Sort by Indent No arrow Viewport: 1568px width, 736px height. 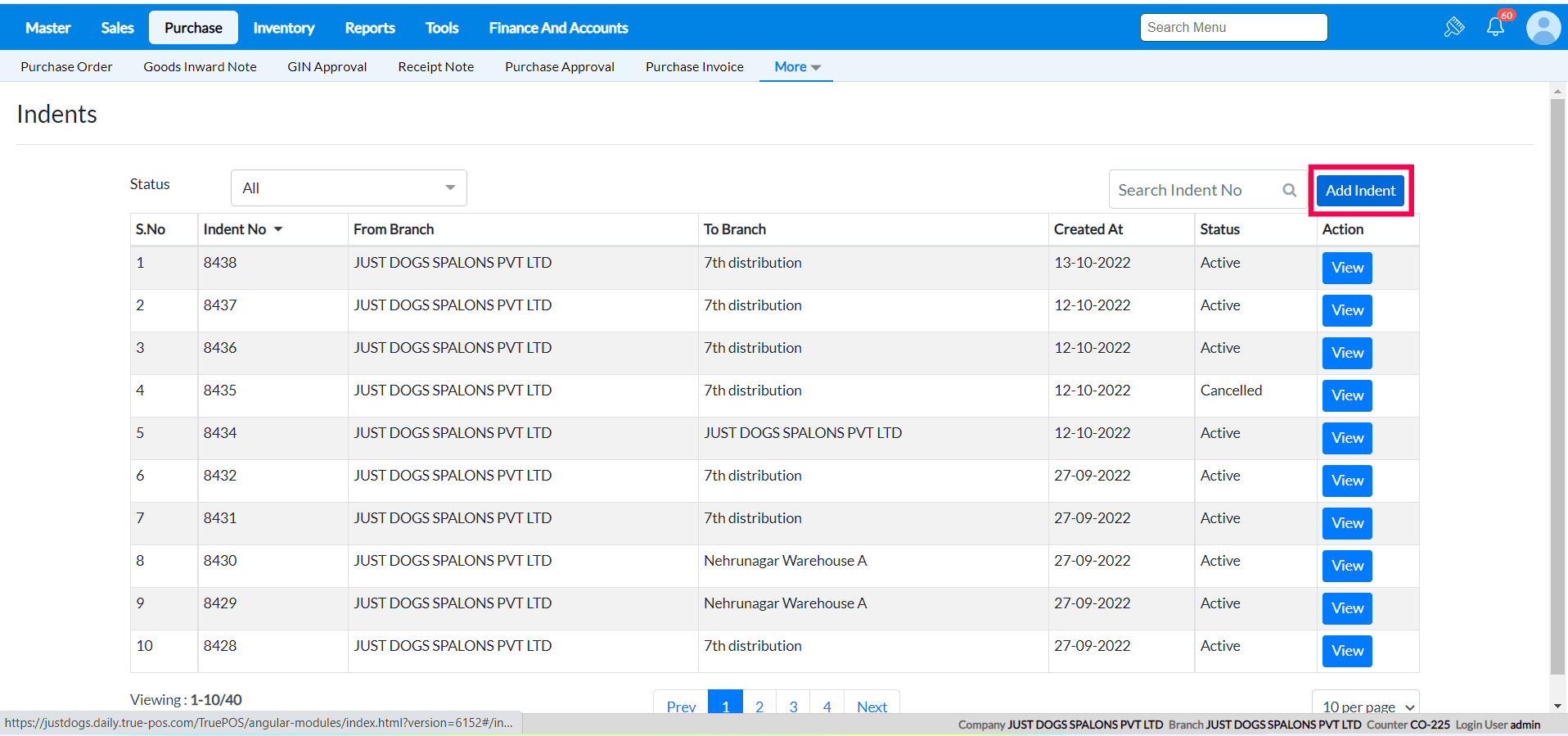tap(278, 229)
